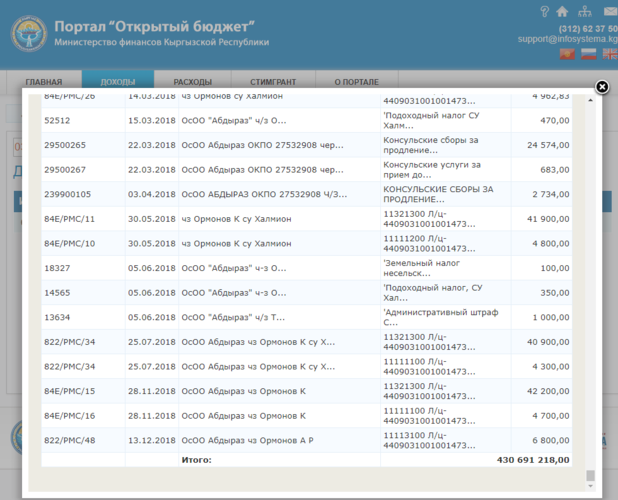Screen dimensions: 618x500
Task: Switch language with UK flag
Action: pos(608,54)
